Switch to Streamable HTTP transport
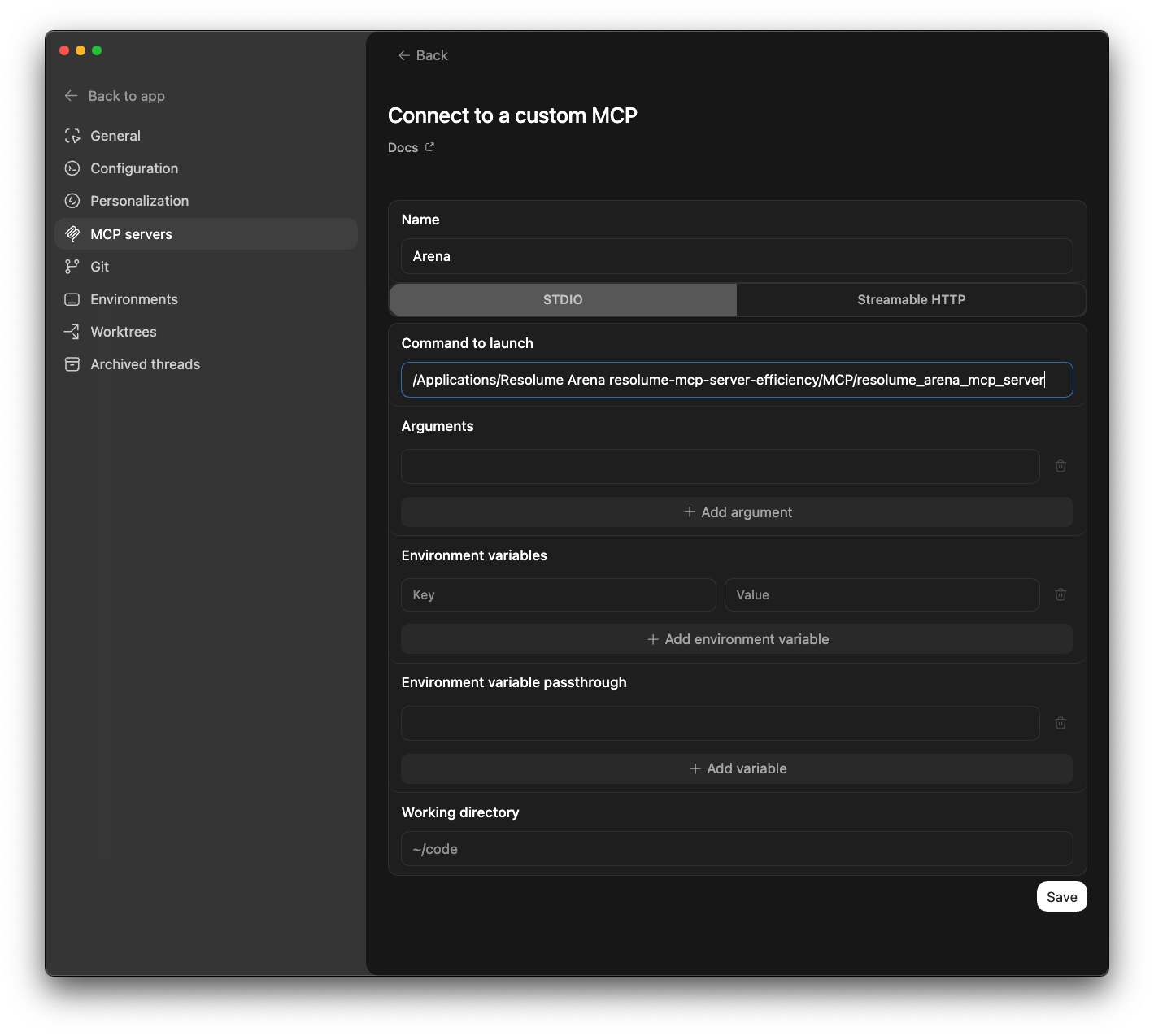This screenshot has width=1154, height=1036. [x=911, y=299]
